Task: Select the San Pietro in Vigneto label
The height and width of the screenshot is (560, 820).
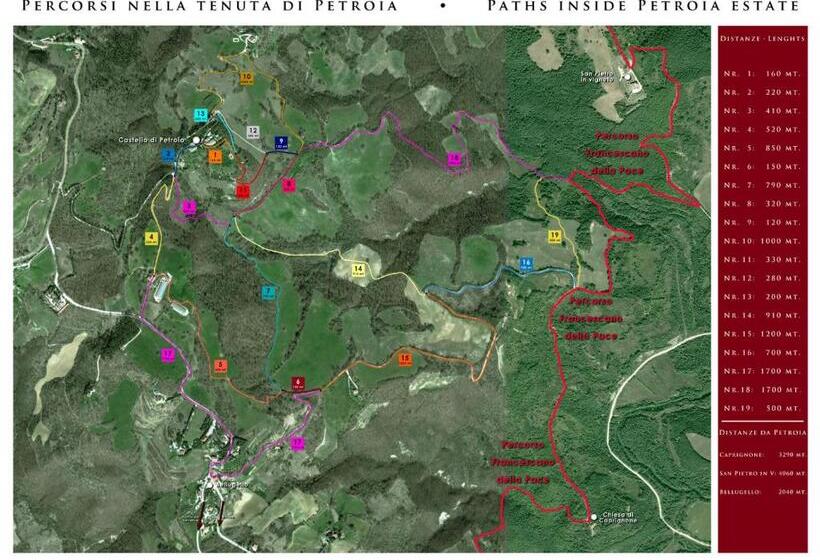Action: [601, 76]
